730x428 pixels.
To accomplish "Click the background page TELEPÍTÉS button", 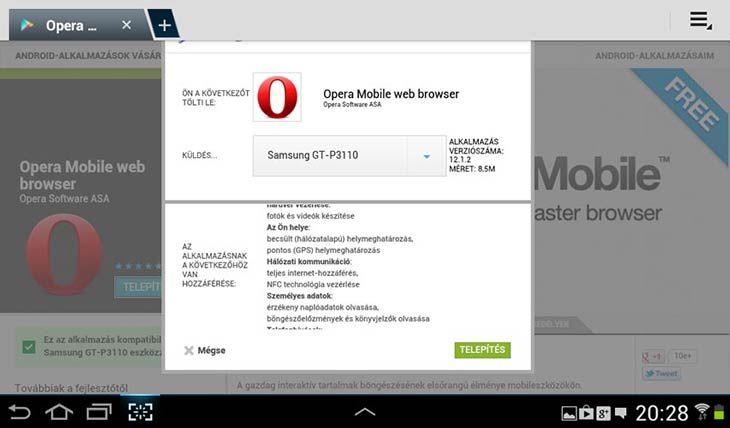I will click(x=139, y=287).
